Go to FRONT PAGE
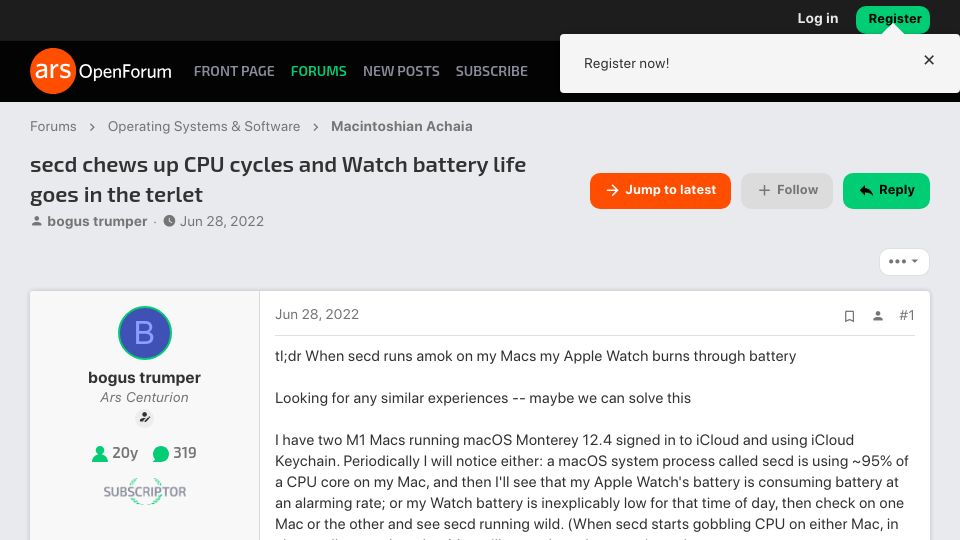The image size is (960, 540). [234, 71]
